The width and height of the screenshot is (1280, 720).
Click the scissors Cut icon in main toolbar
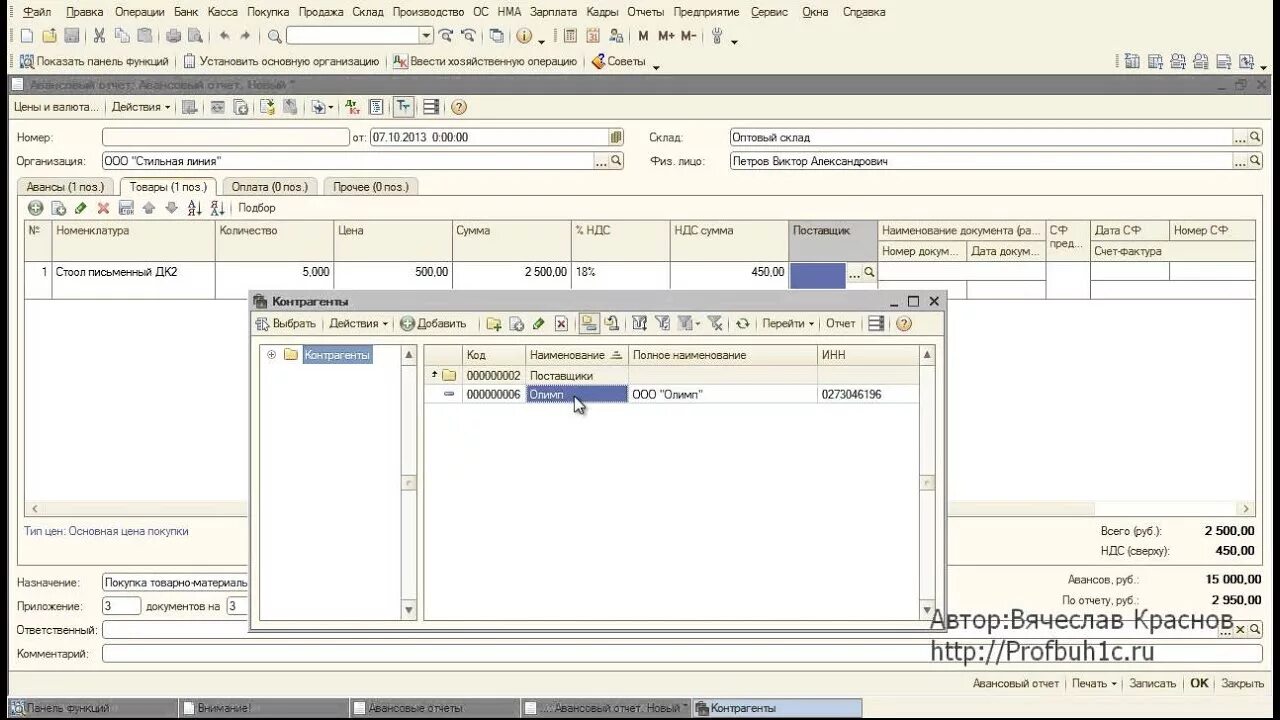click(x=99, y=36)
